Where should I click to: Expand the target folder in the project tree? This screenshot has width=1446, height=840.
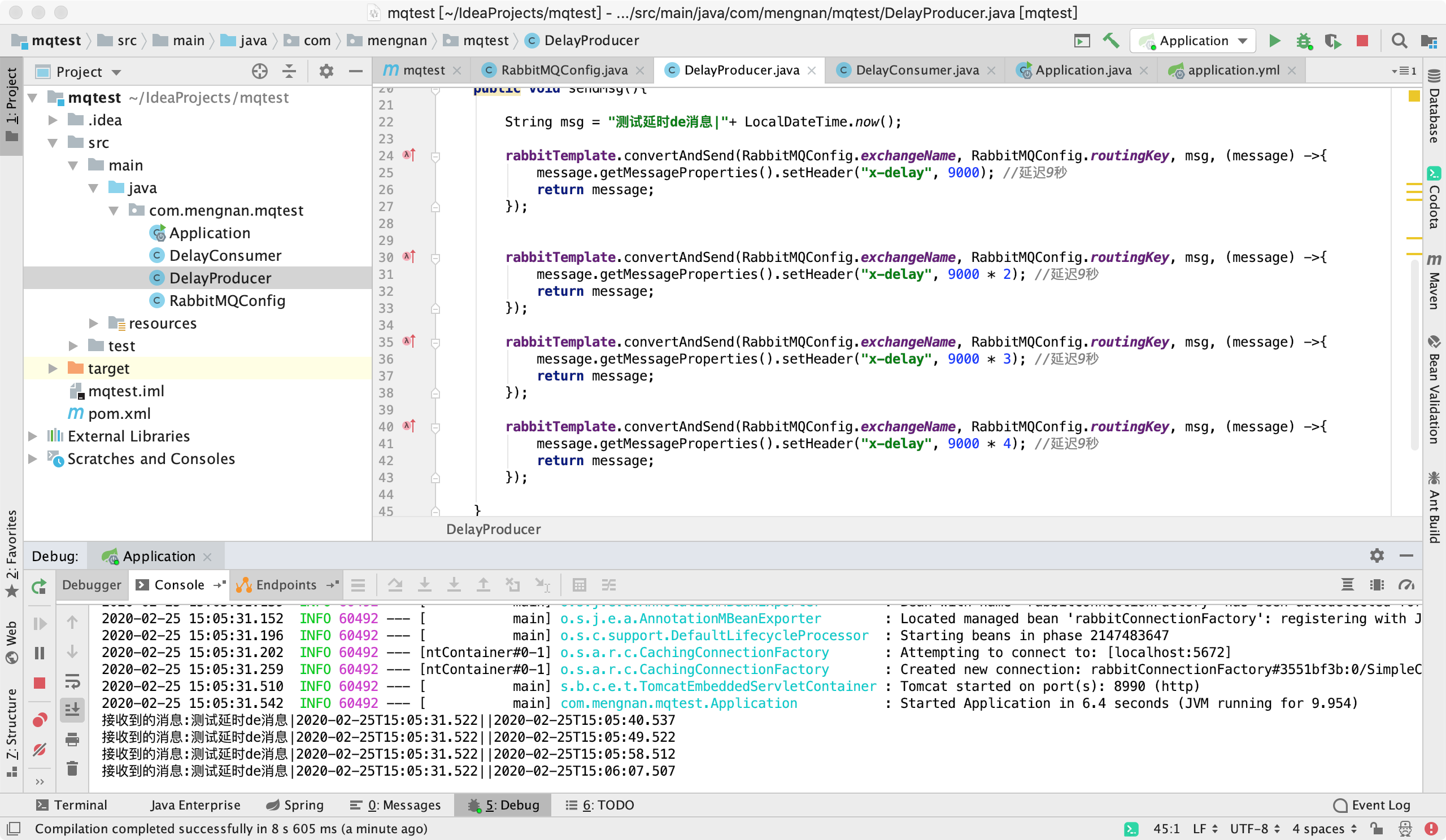tap(53, 369)
